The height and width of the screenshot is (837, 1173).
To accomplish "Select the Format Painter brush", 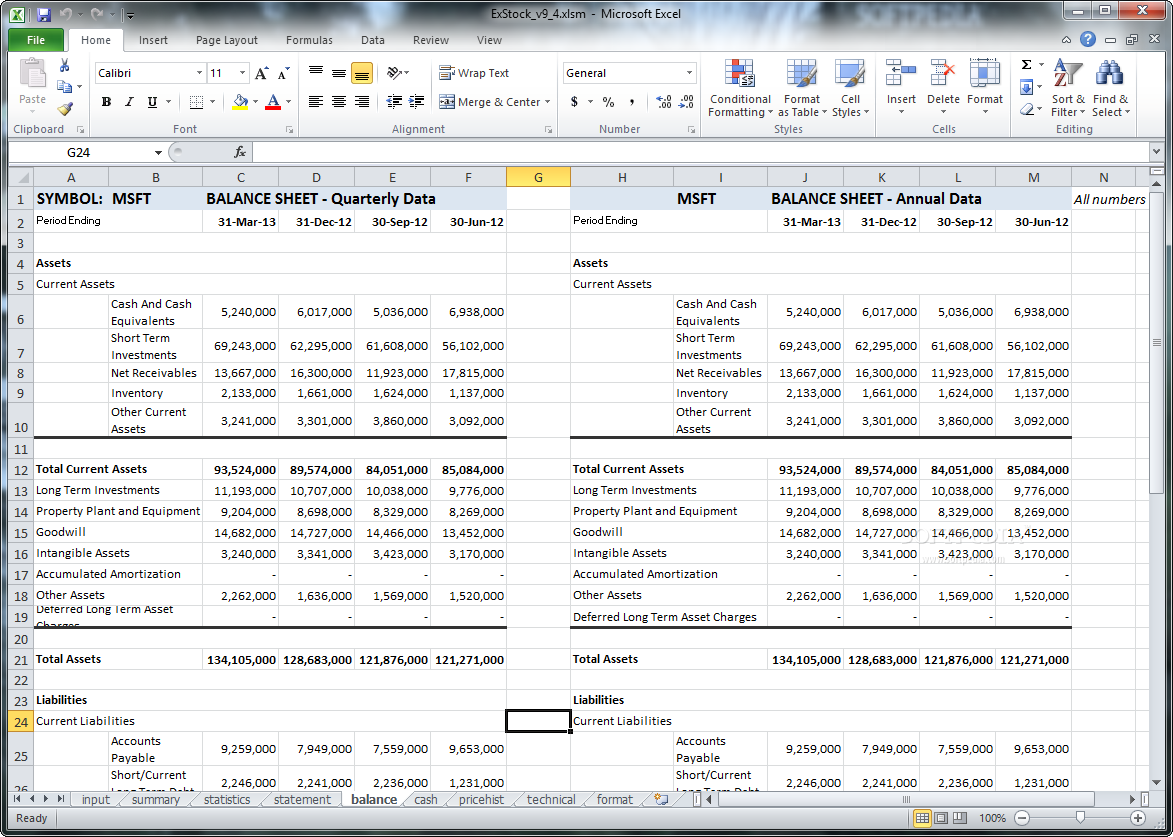I will pyautogui.click(x=65, y=109).
